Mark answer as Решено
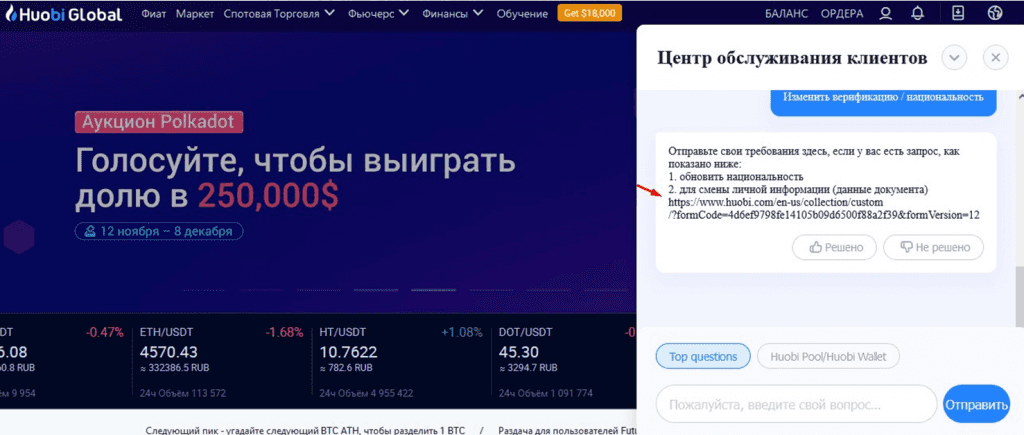Screen dimensions: 1024x435 [835, 248]
